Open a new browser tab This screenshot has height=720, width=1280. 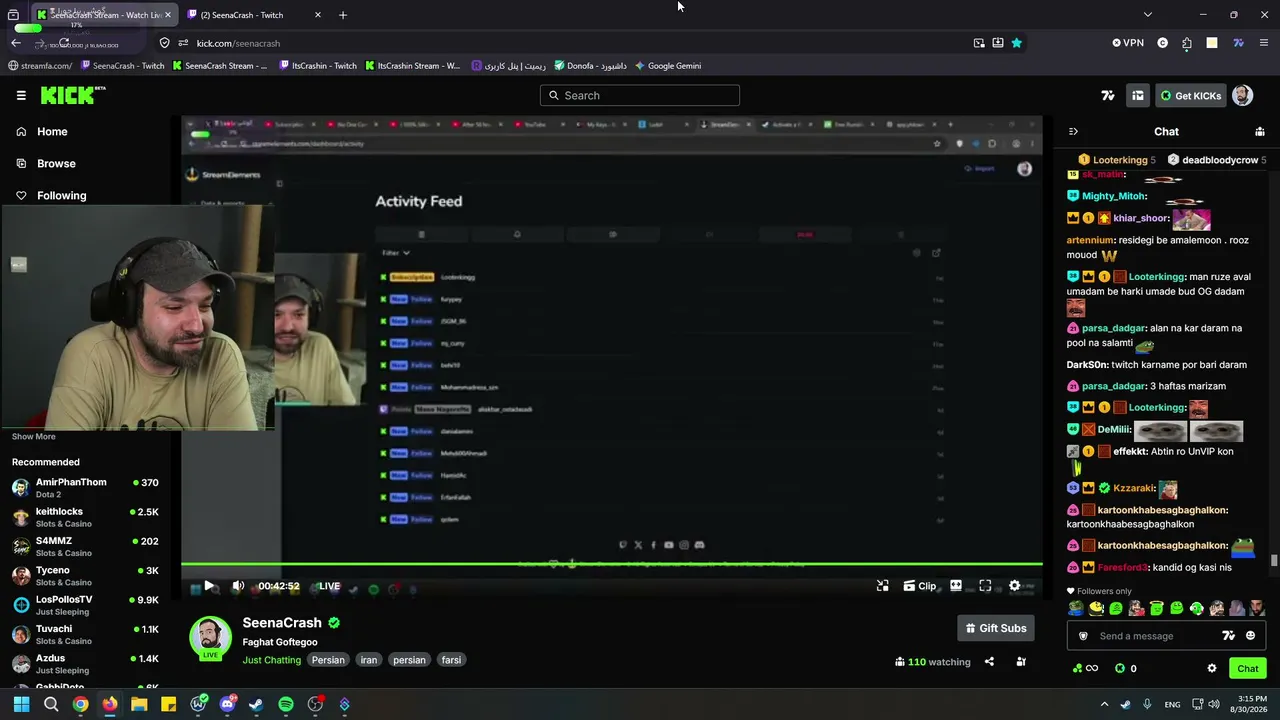click(x=343, y=15)
